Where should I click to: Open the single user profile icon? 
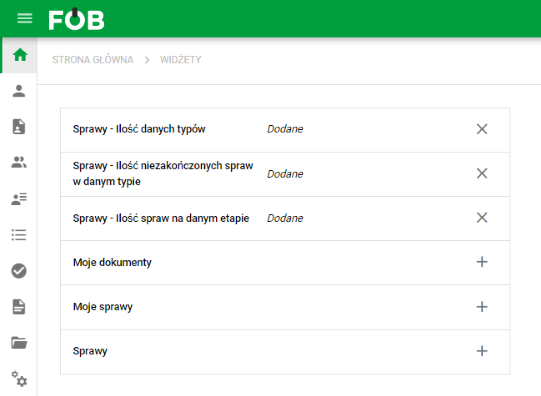point(19,91)
